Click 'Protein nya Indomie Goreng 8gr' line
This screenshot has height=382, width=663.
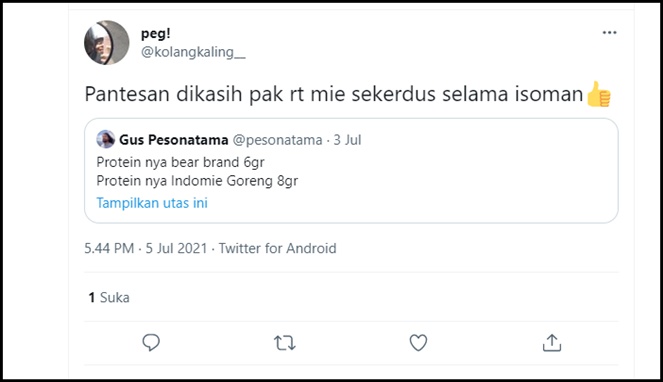[197, 181]
